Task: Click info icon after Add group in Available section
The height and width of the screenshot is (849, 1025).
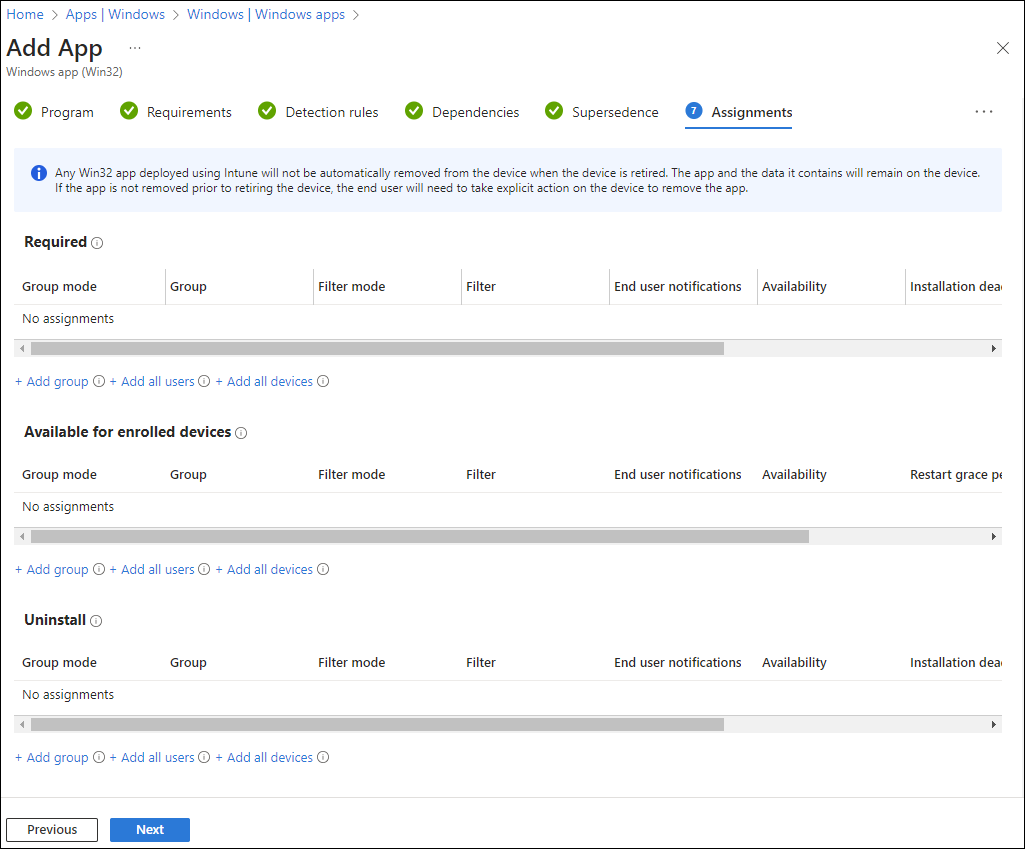Action: coord(99,569)
